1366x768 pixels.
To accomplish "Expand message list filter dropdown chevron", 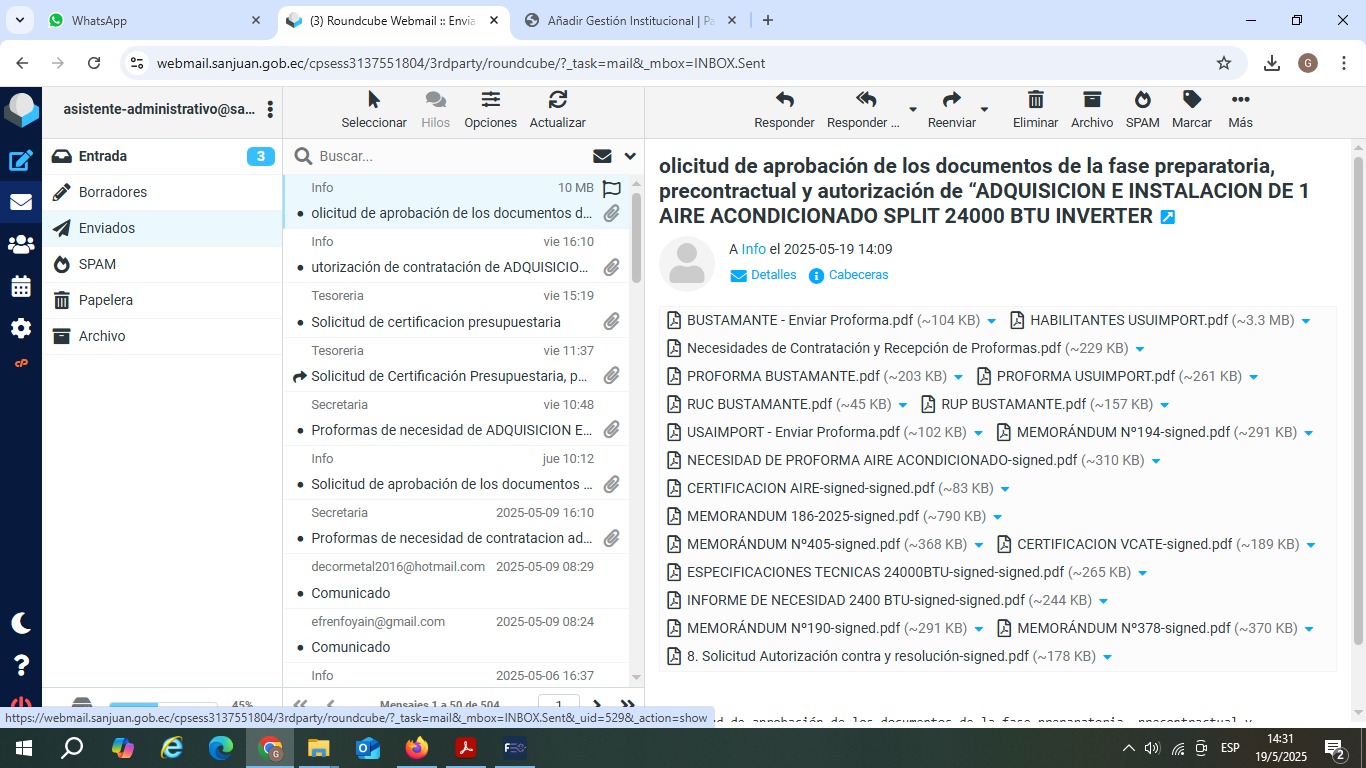I will coord(630,156).
